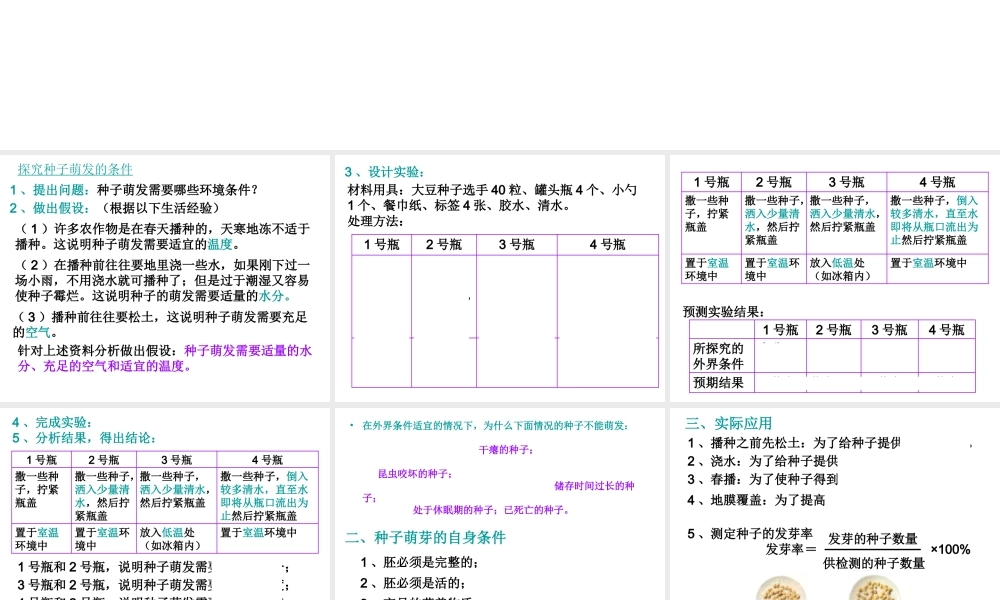Click the line 1、胚必须是完整的
The height and width of the screenshot is (600, 1000).
coord(420,562)
